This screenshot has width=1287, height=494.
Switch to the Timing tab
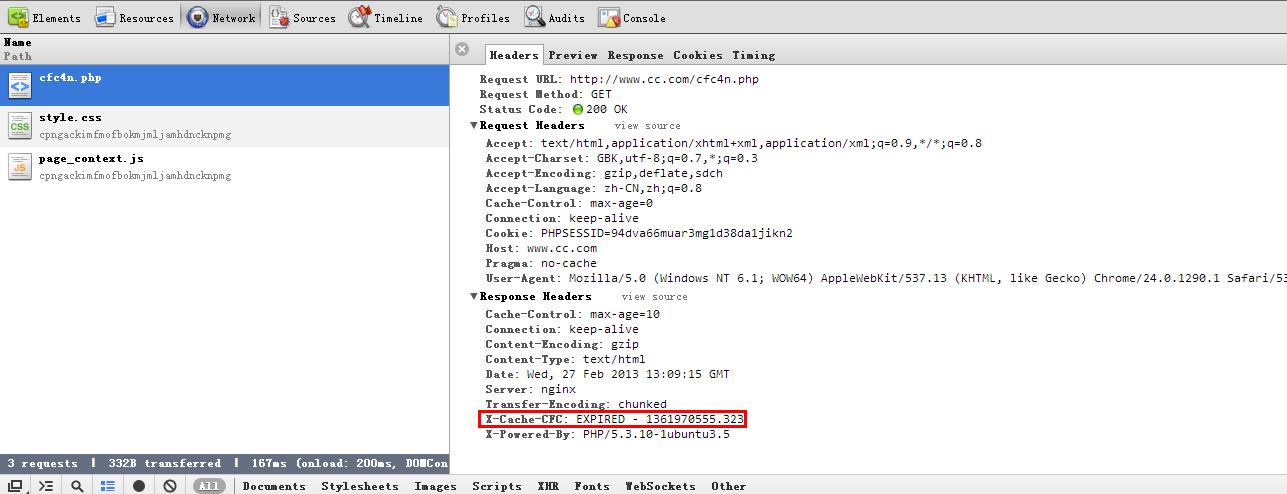point(753,55)
